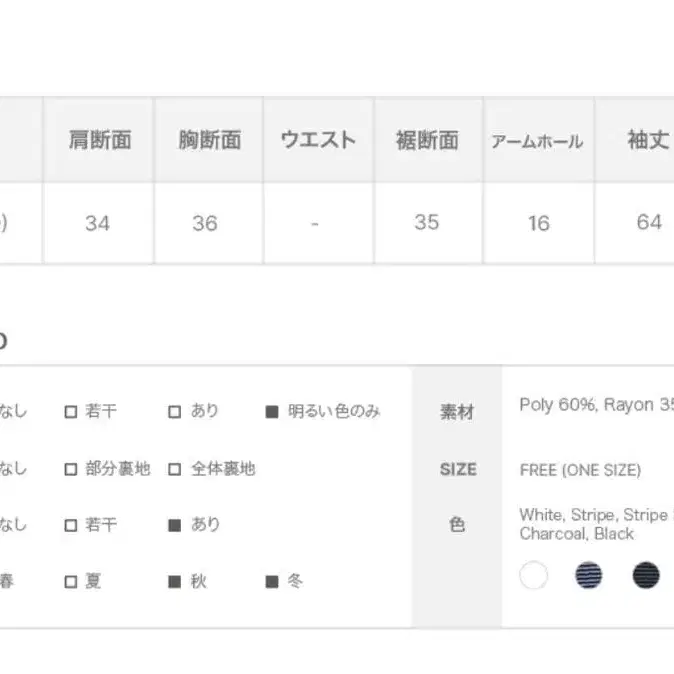
Task: Click the アームホール column header
Action: (538, 140)
